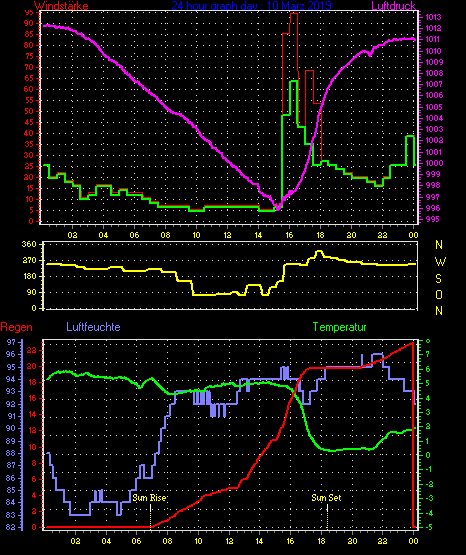This screenshot has height=555, width=466.
Task: Click the 360 value on direction axis
Action: click(x=29, y=244)
